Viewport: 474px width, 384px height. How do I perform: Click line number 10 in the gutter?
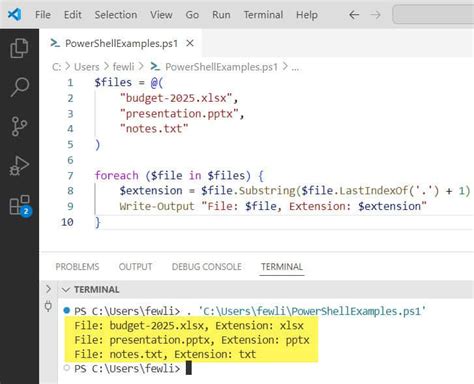[67, 222]
